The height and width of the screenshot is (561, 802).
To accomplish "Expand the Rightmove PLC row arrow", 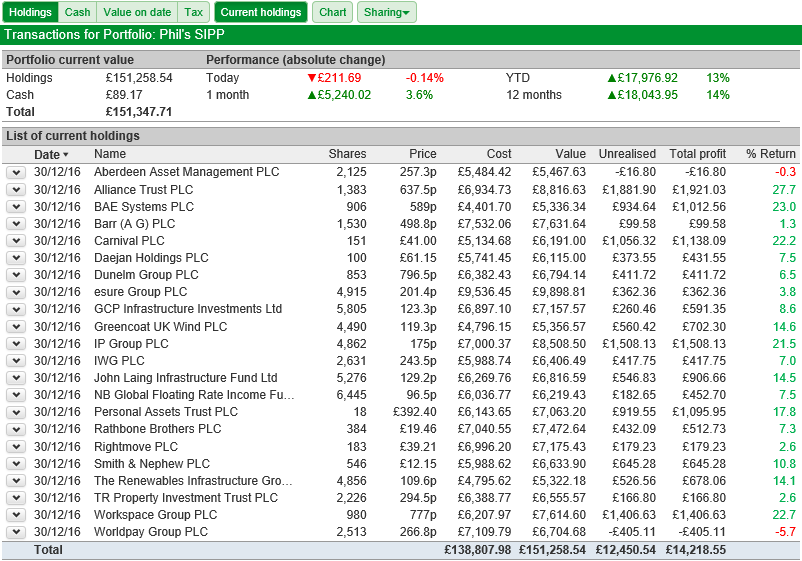I will (x=16, y=447).
